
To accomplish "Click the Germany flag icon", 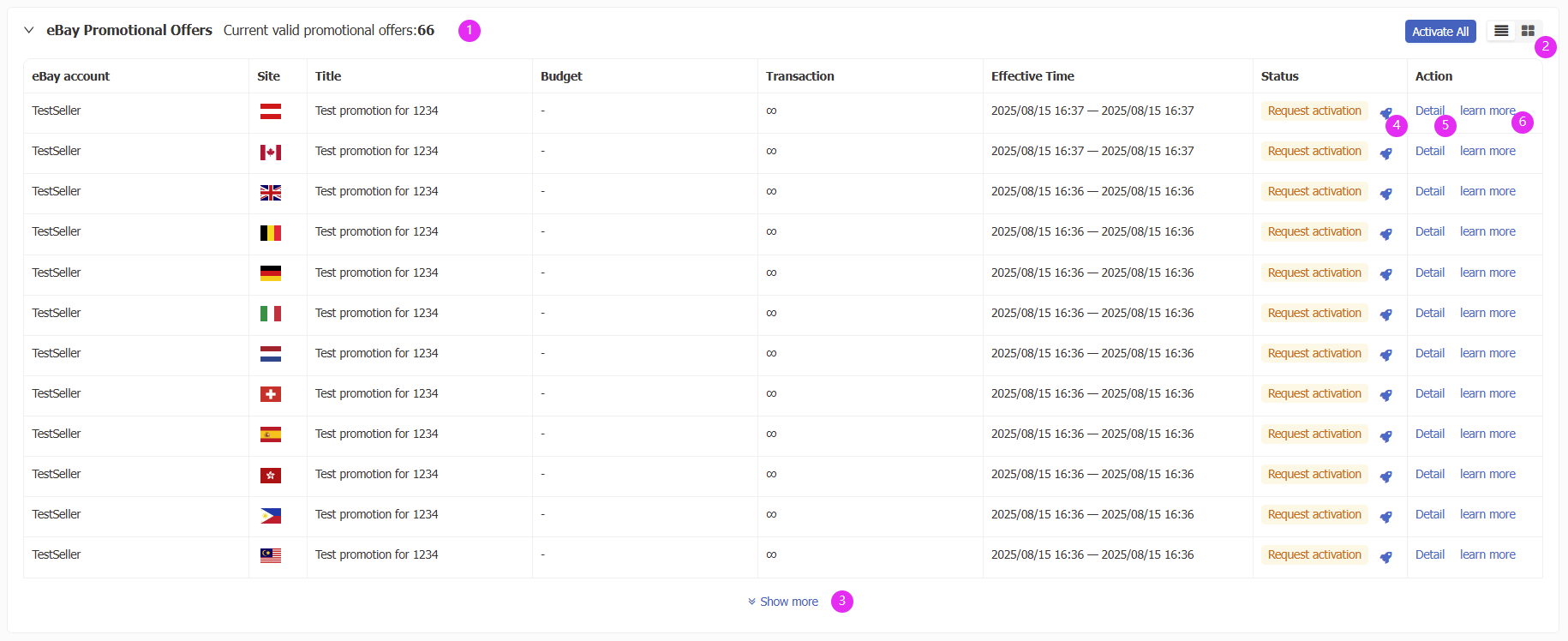I will pos(271,273).
